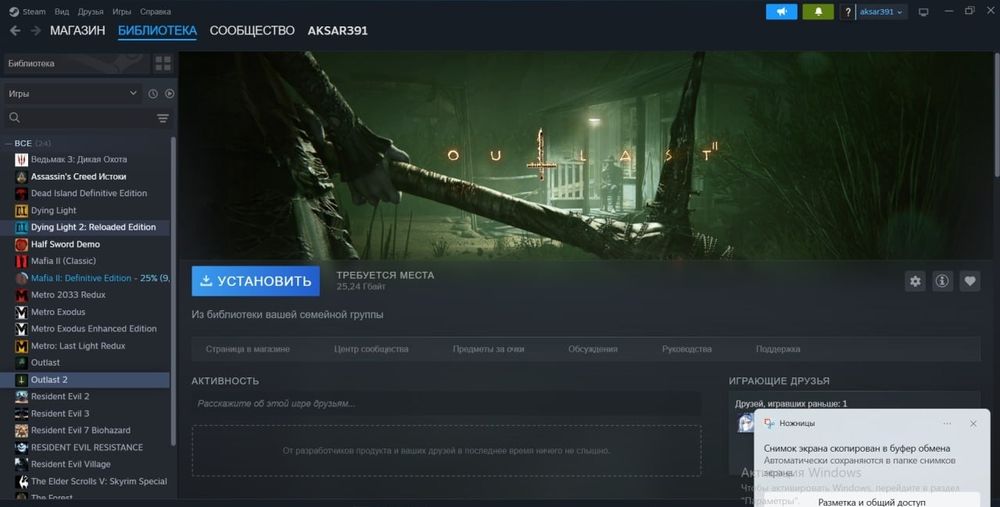Image resolution: width=1000 pixels, height=507 pixels.
Task: Click the blue megaphone announcements icon
Action: click(781, 11)
